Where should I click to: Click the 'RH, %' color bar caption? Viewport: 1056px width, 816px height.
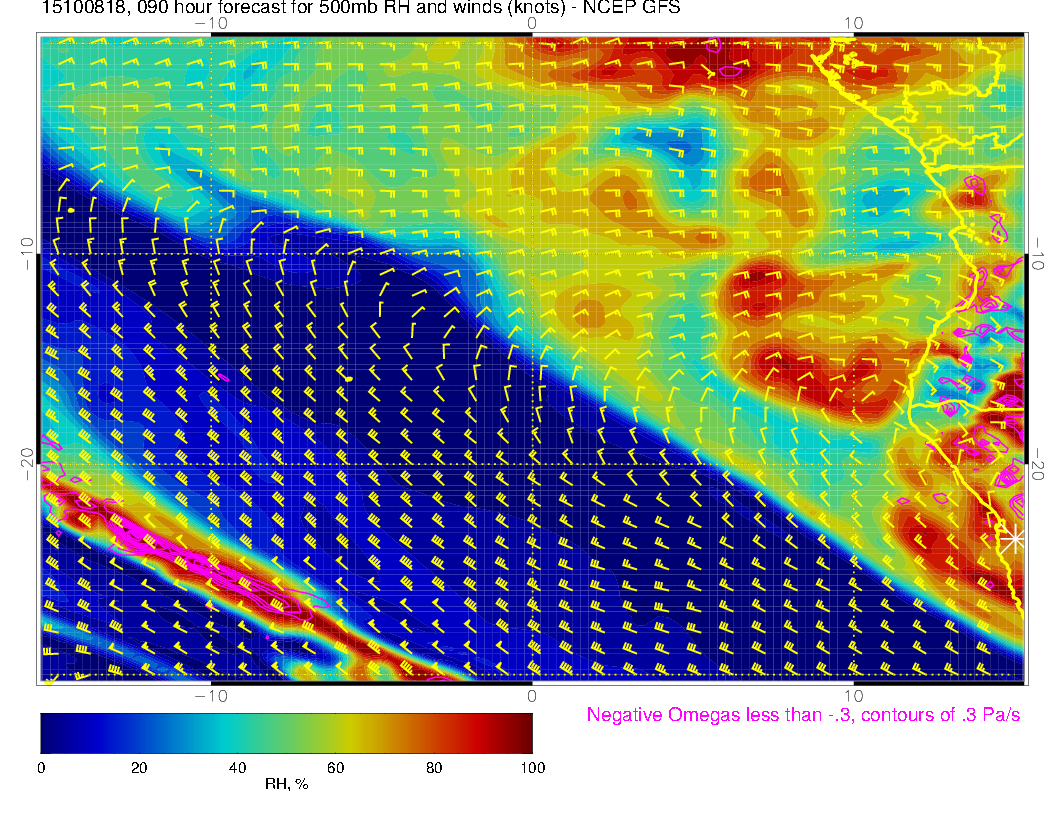tap(286, 786)
